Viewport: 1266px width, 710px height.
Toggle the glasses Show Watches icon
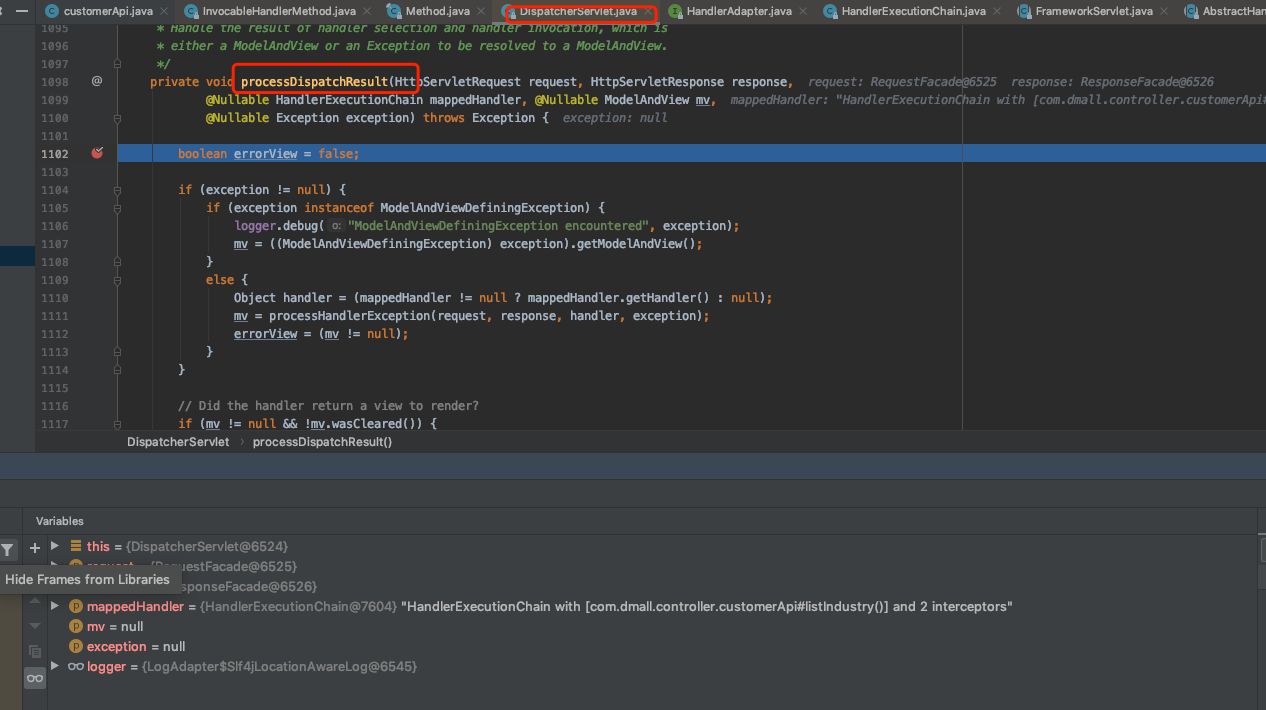tap(35, 678)
